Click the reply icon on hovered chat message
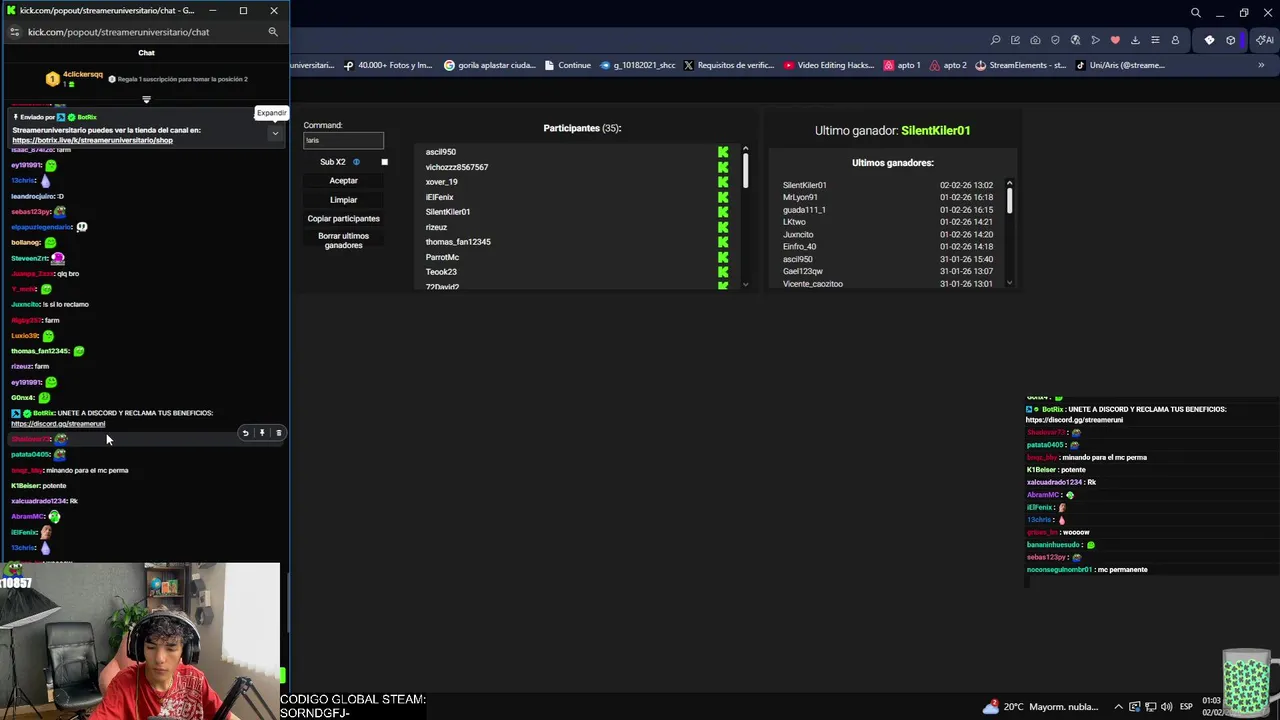Screen dimensions: 1280x720 point(245,433)
